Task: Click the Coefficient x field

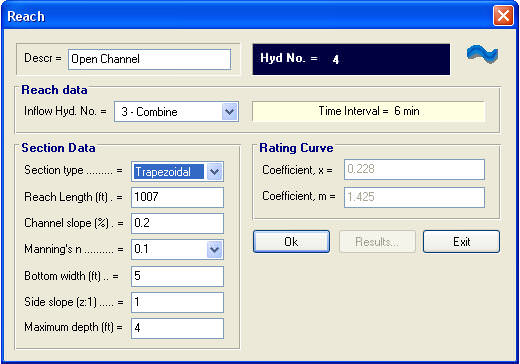Action: pos(414,169)
